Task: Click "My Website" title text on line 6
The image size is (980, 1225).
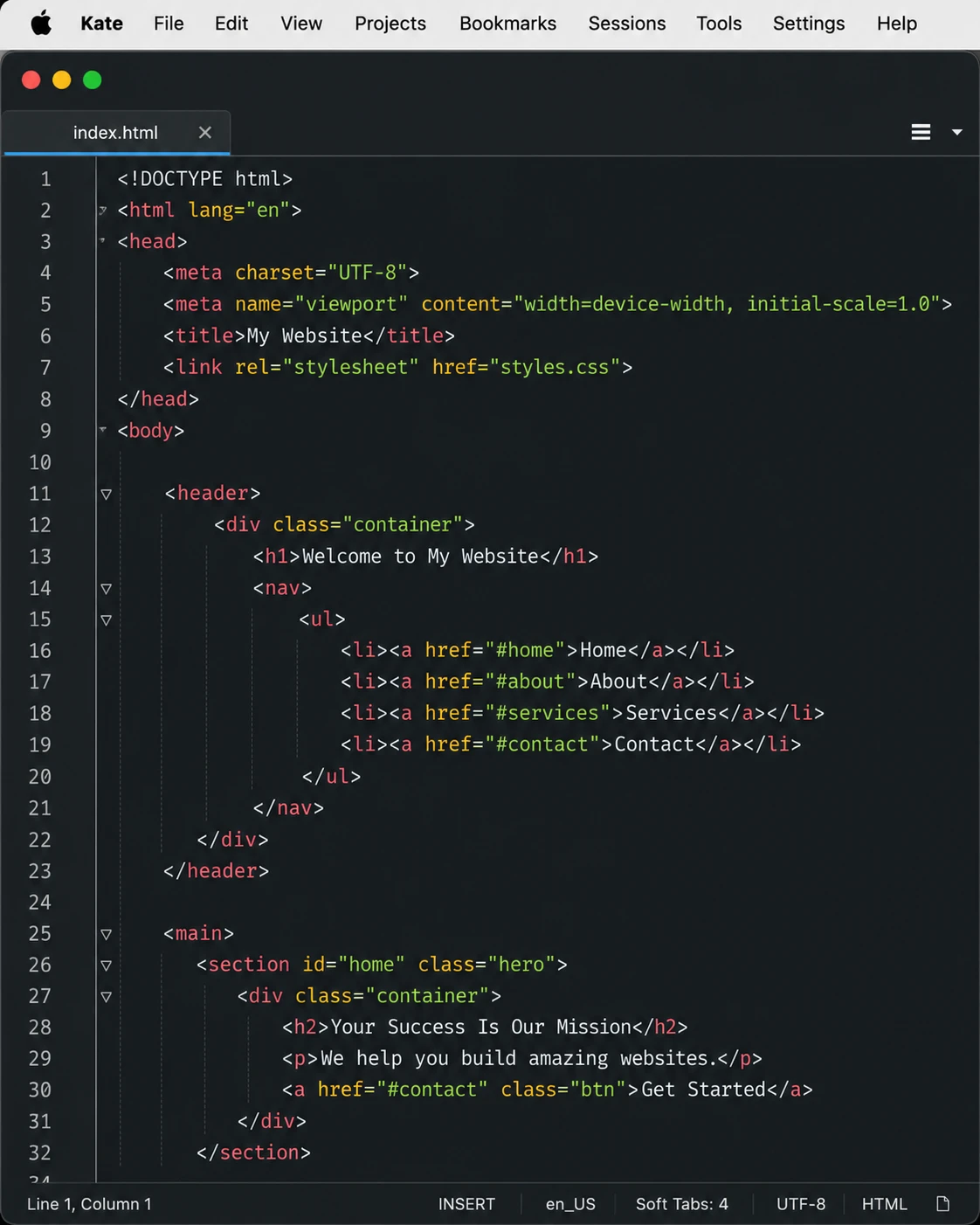Action: 304,336
